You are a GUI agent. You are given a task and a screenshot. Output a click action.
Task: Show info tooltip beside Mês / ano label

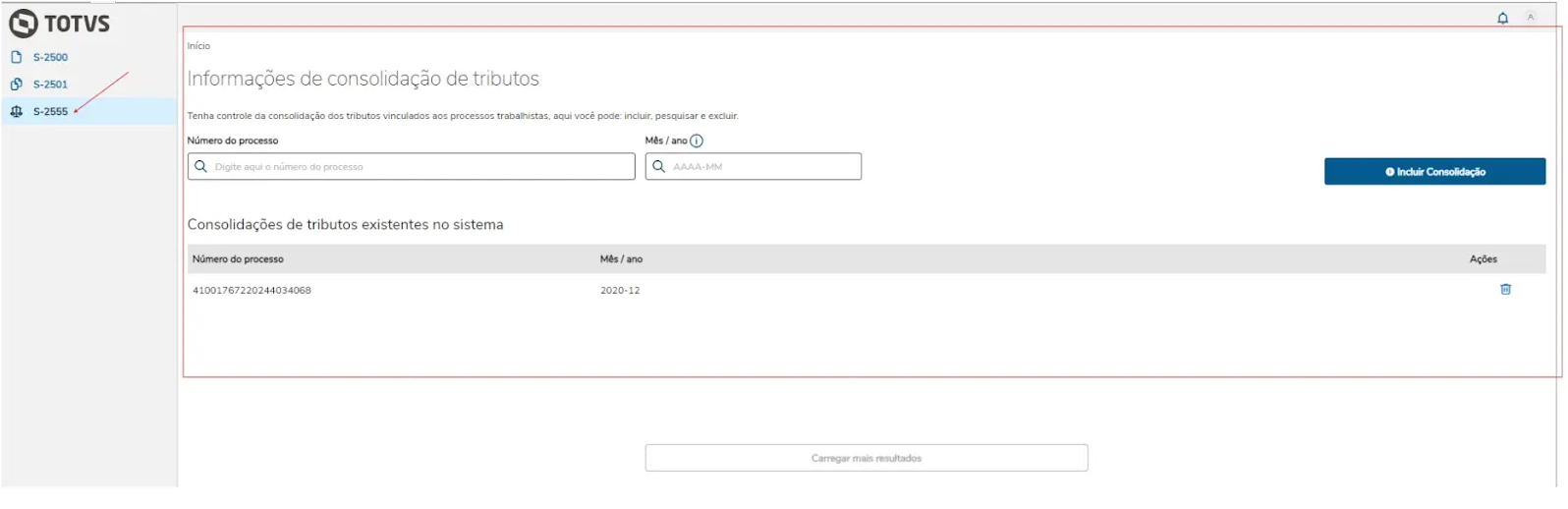click(x=697, y=141)
